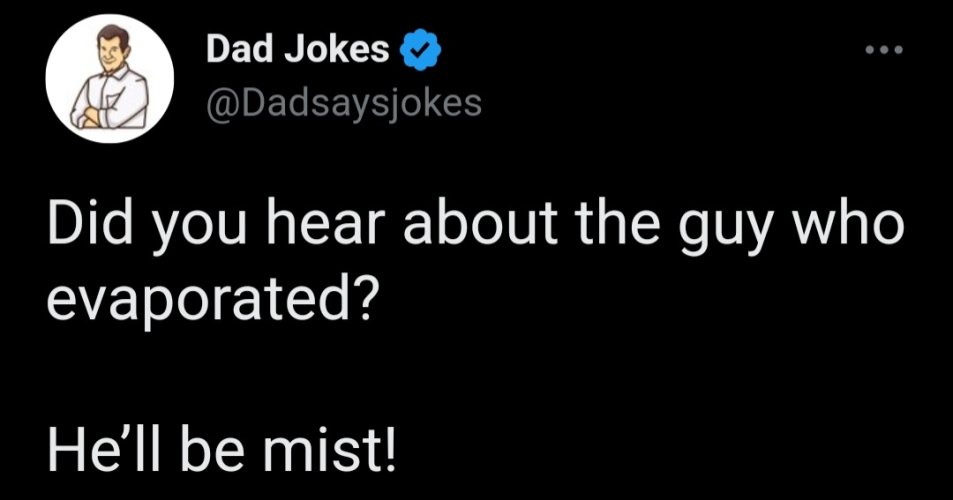Select the cartoon dad's face in avatar
953x500 pixels.
point(110,49)
